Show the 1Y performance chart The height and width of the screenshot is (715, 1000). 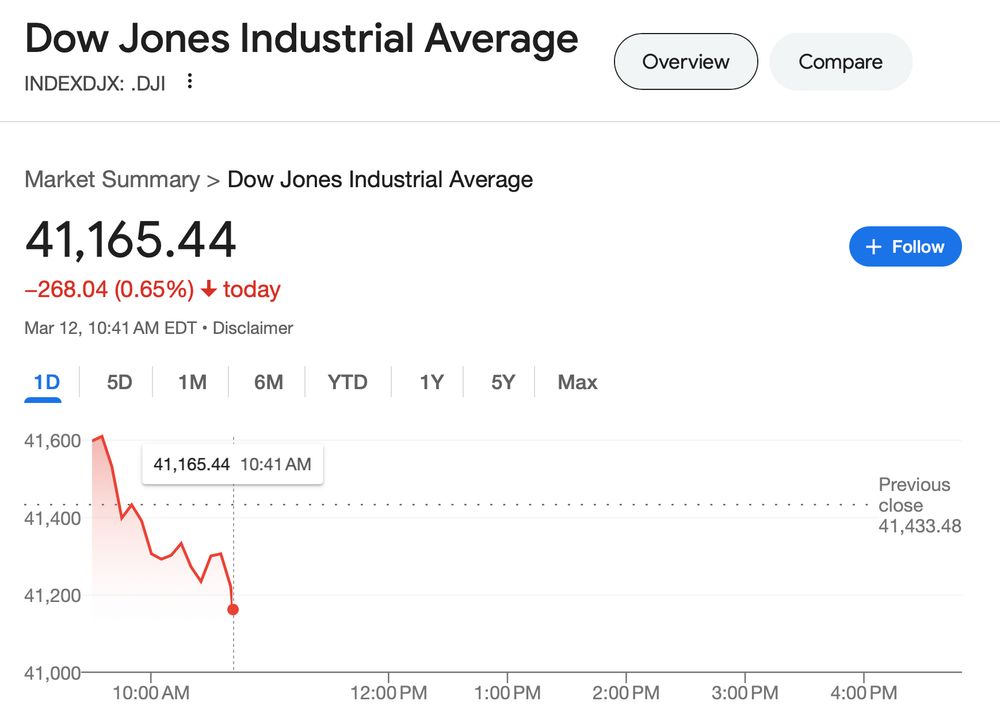tap(430, 382)
